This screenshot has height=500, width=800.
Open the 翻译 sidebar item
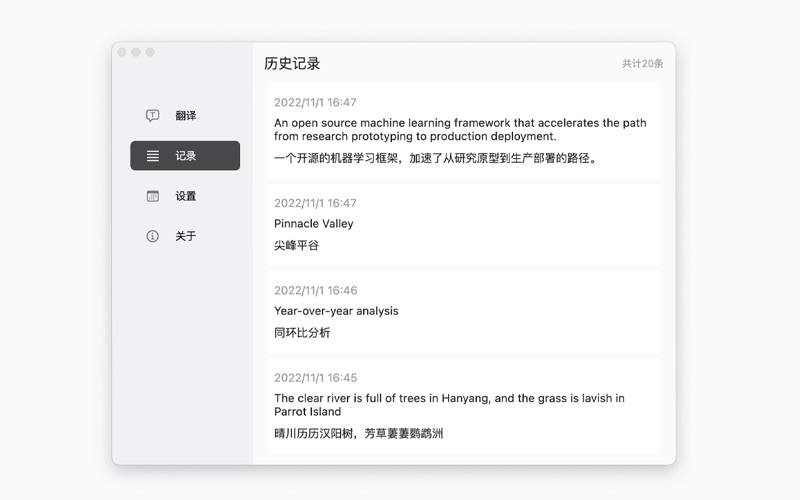pyautogui.click(x=185, y=115)
